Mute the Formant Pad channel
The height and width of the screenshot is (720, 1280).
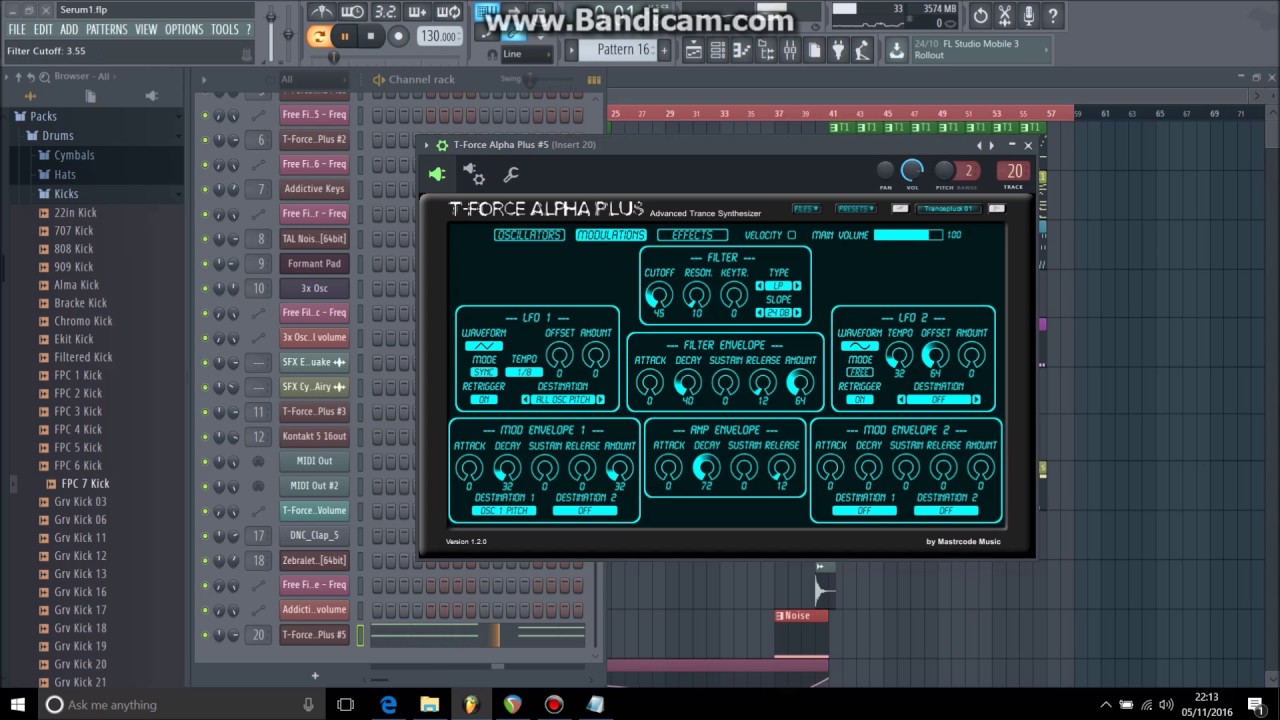205,264
